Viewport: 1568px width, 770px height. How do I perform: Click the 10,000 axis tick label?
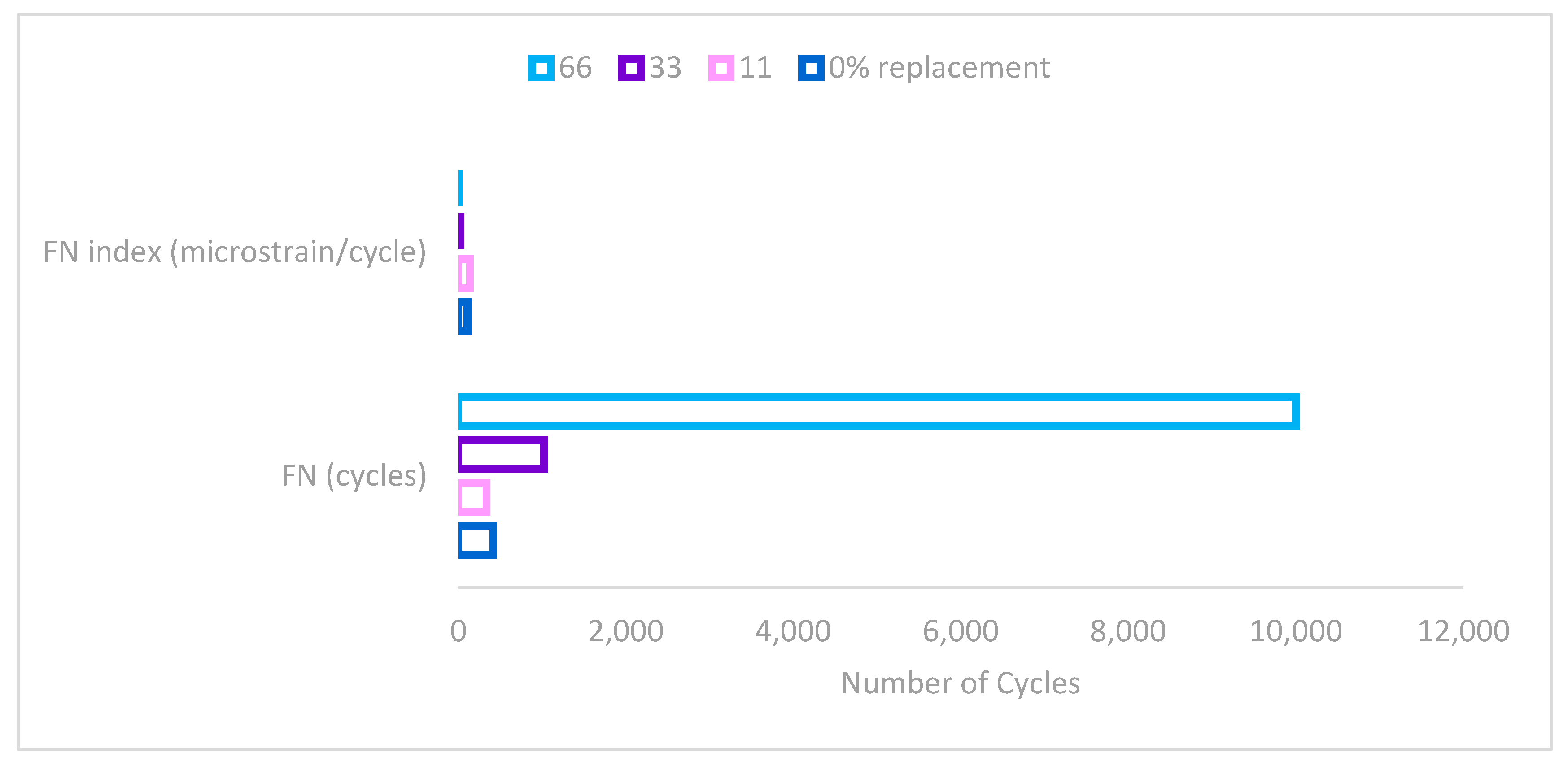(x=1295, y=631)
